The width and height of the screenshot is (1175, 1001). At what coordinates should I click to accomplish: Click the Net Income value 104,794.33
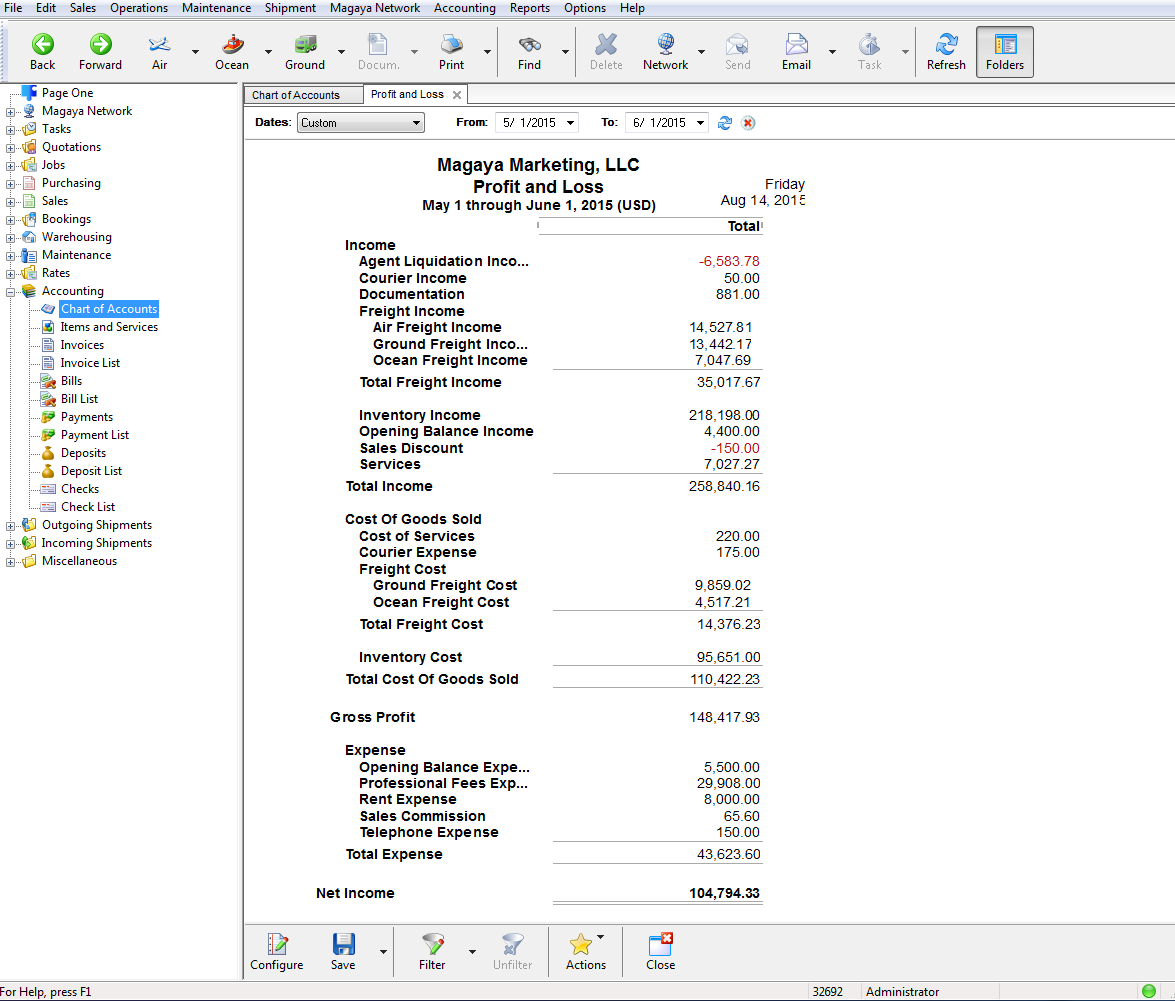pos(724,893)
